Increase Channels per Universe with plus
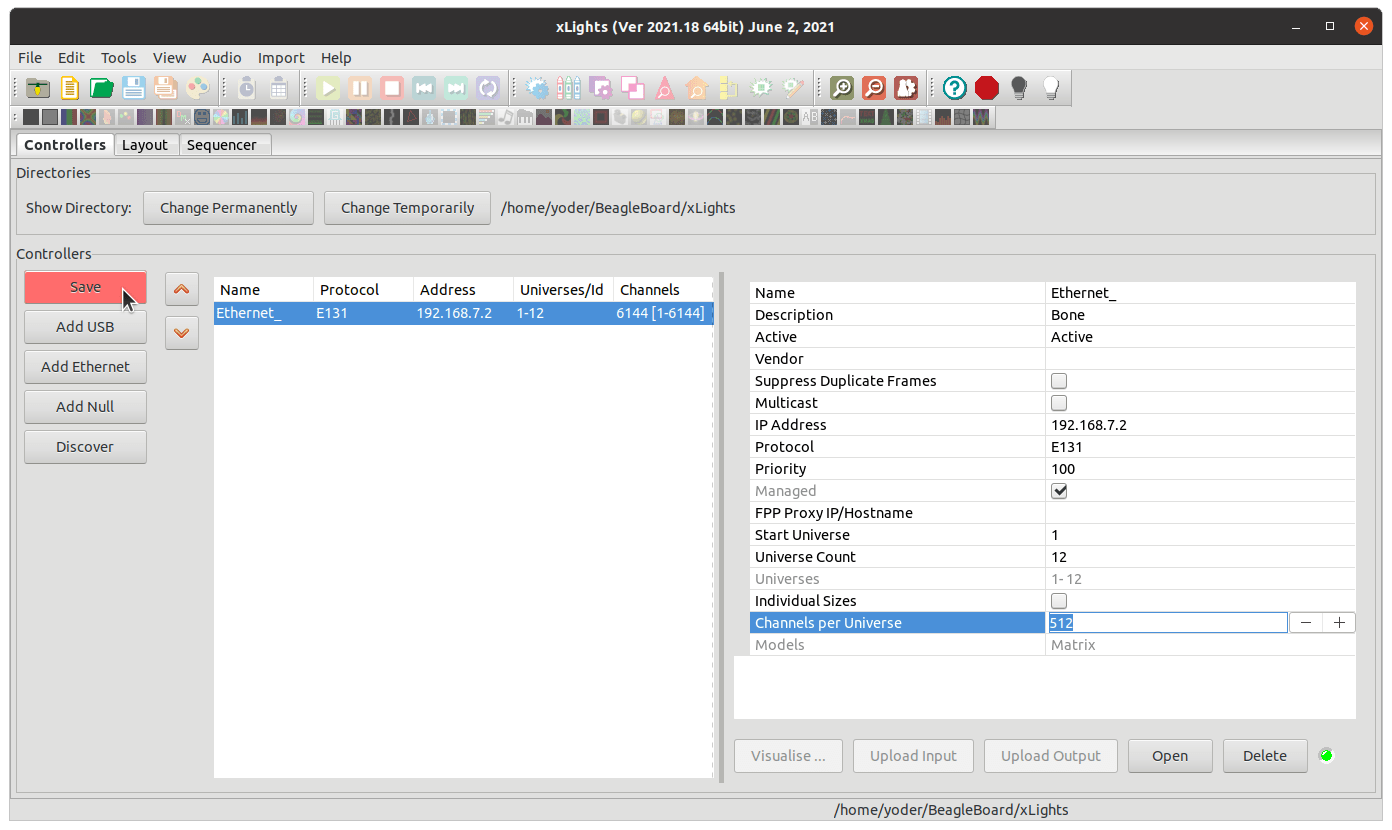Viewport: 1392px width, 830px height. point(1339,623)
